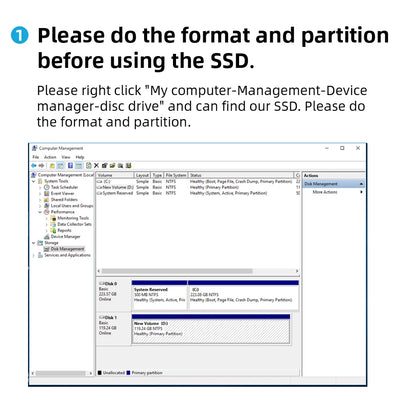Click the Properties toolbar icon
The image size is (416, 399).
pos(104,165)
